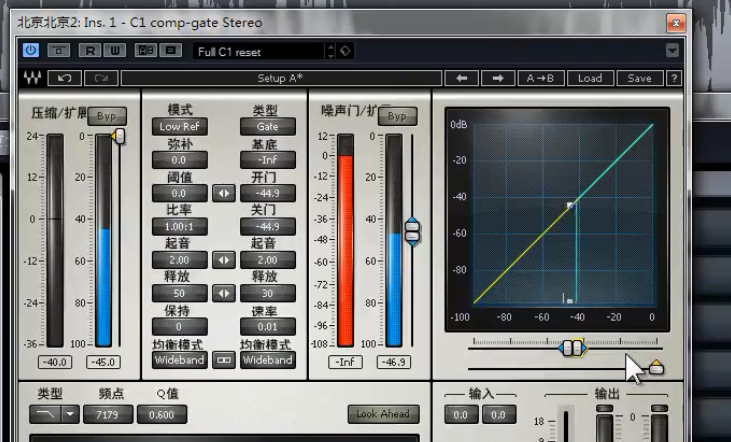This screenshot has width=731, height=442.
Task: Select the compressor attack 2.00 field
Action: click(179, 260)
